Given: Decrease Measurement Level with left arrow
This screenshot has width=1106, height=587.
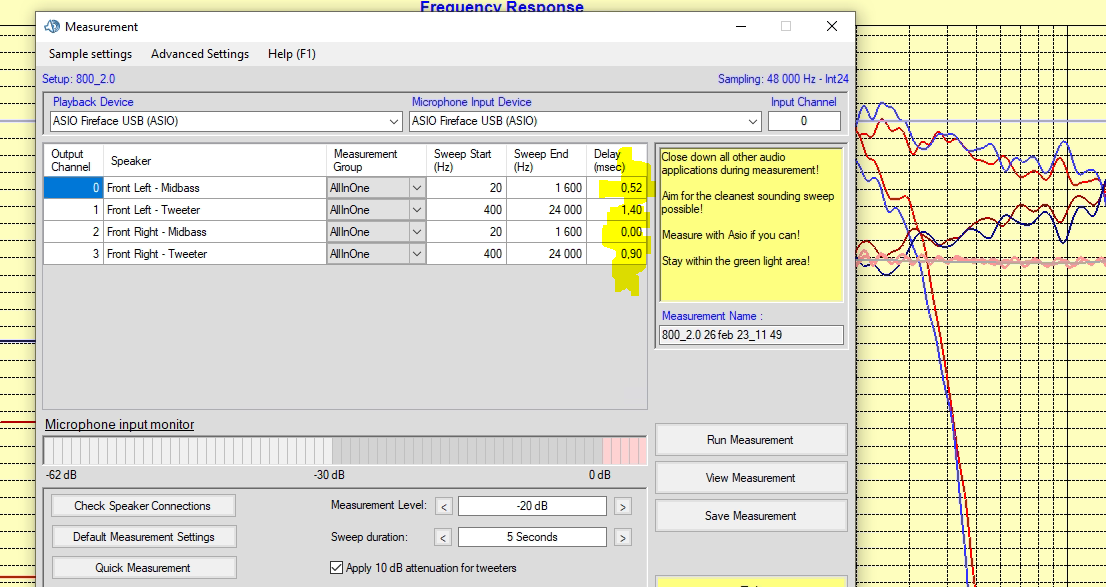Looking at the screenshot, I should 445,506.
